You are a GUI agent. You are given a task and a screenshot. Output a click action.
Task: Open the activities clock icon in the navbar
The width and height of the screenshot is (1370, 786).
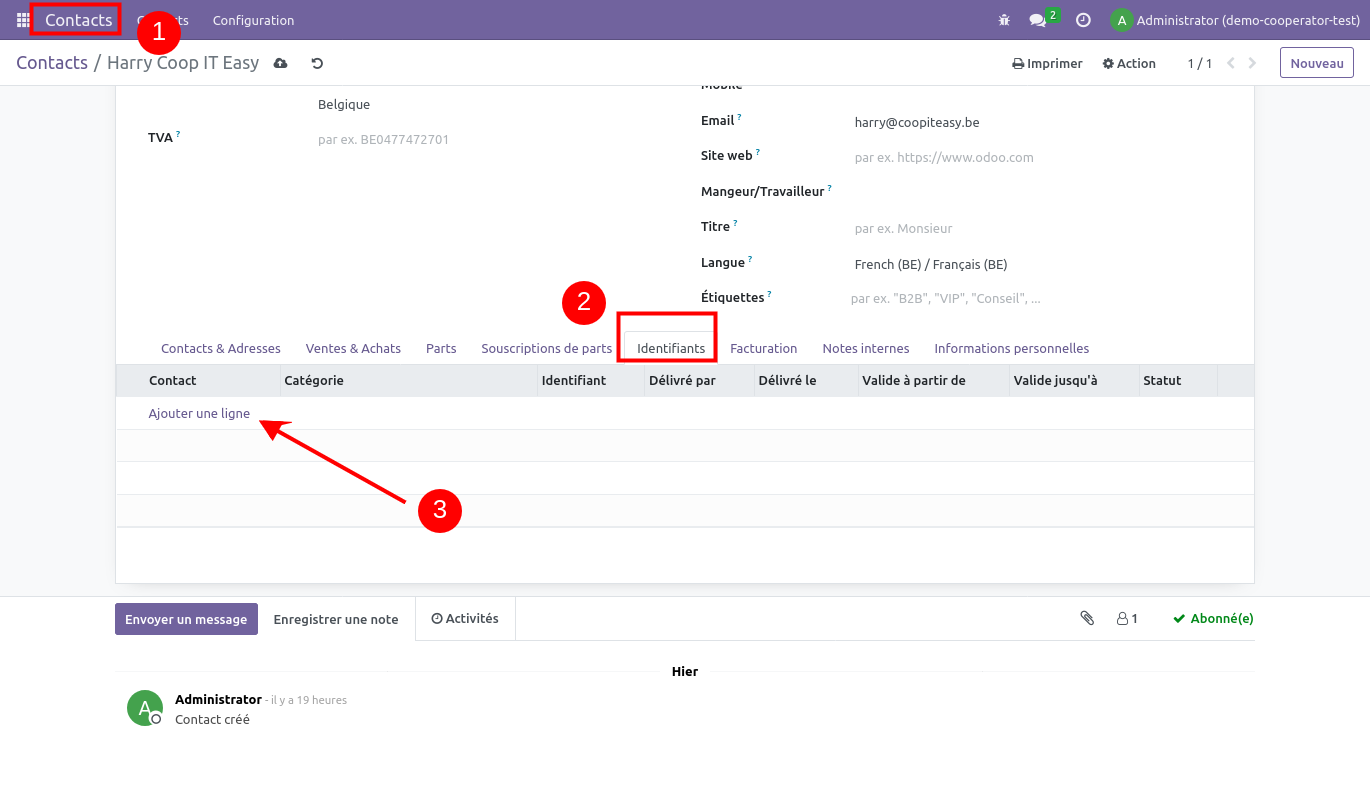[1083, 20]
